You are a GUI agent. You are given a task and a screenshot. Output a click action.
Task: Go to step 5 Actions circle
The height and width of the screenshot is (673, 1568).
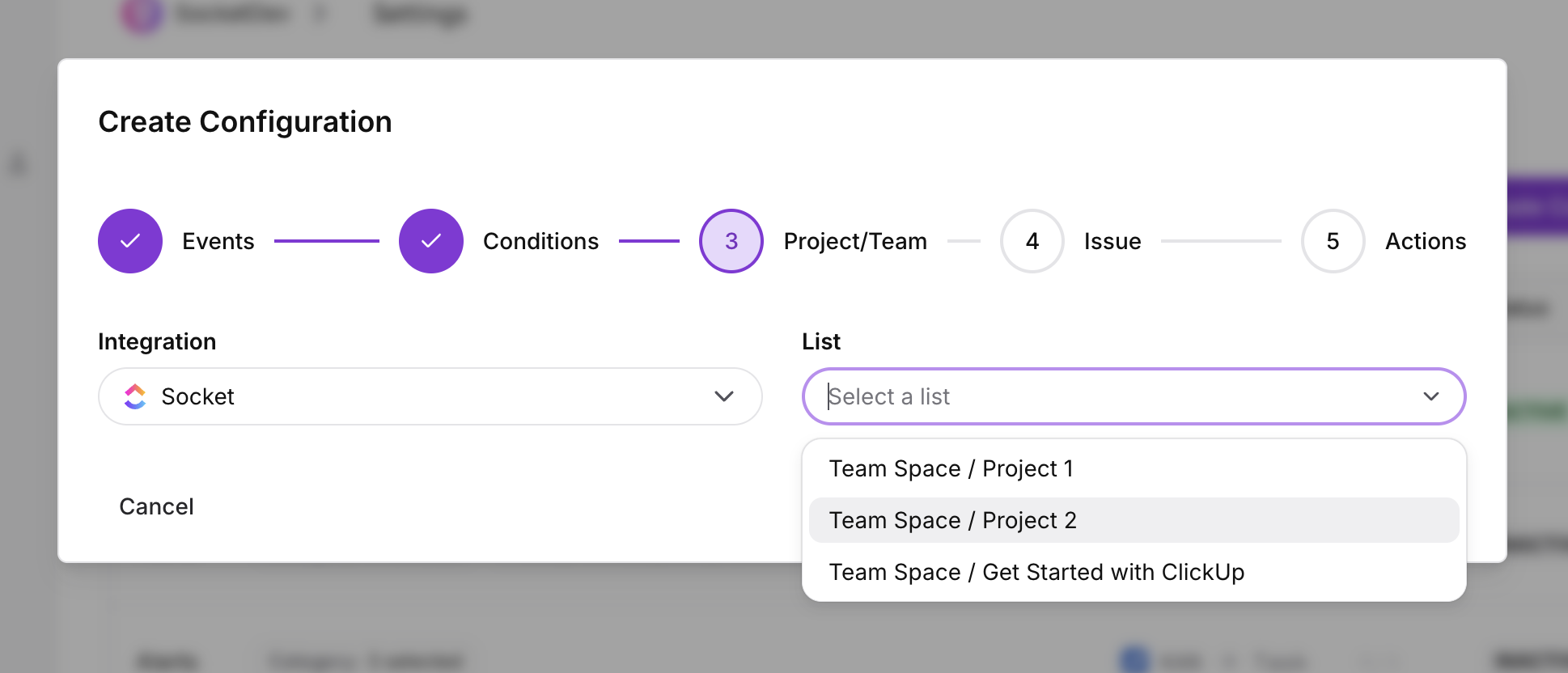1333,241
